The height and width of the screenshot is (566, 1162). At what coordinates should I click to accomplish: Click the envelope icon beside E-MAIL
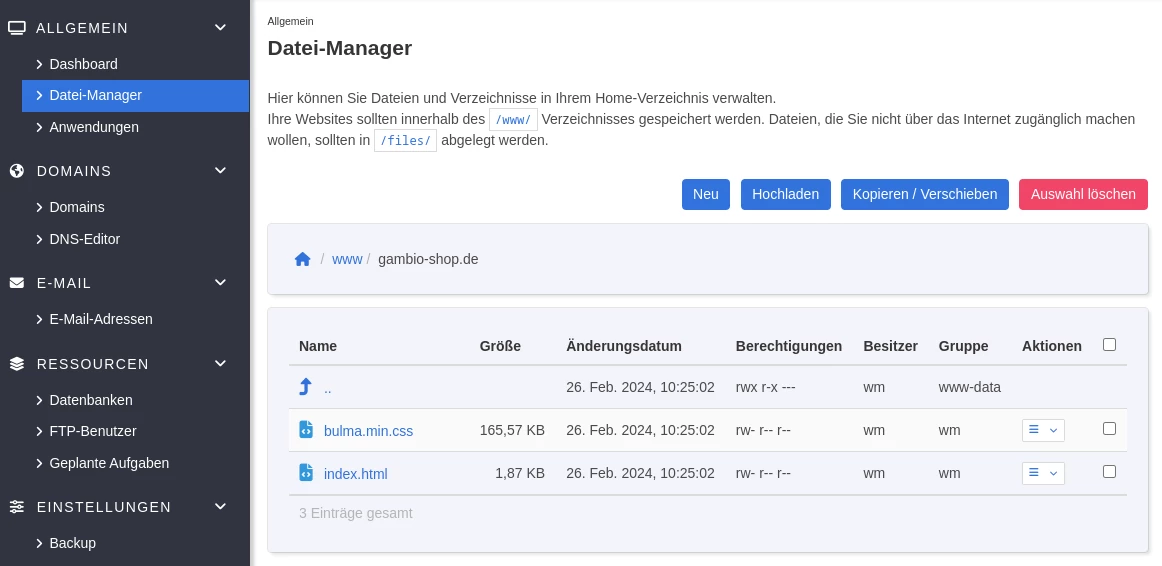click(x=16, y=283)
